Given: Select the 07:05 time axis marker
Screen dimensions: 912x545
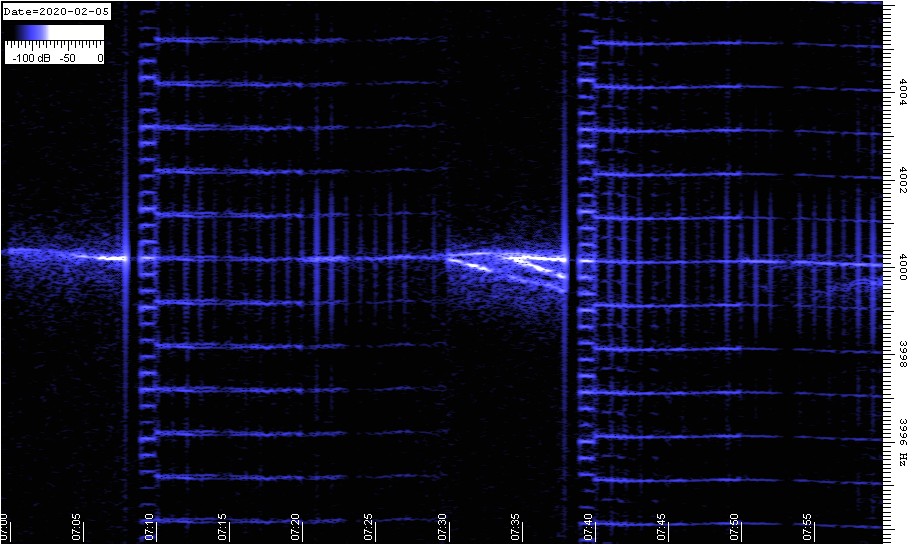Looking at the screenshot, I should [x=77, y=527].
